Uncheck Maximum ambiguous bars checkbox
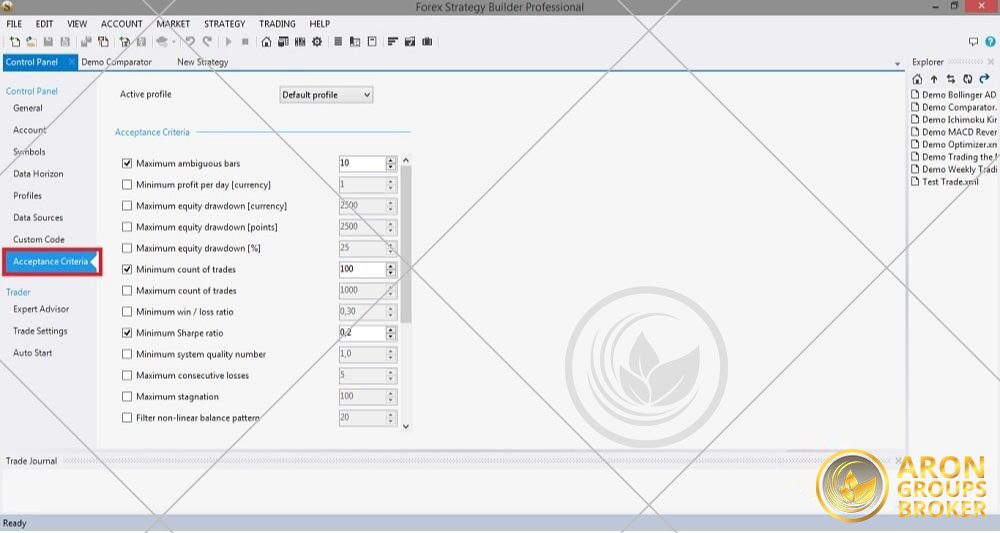 [x=127, y=163]
